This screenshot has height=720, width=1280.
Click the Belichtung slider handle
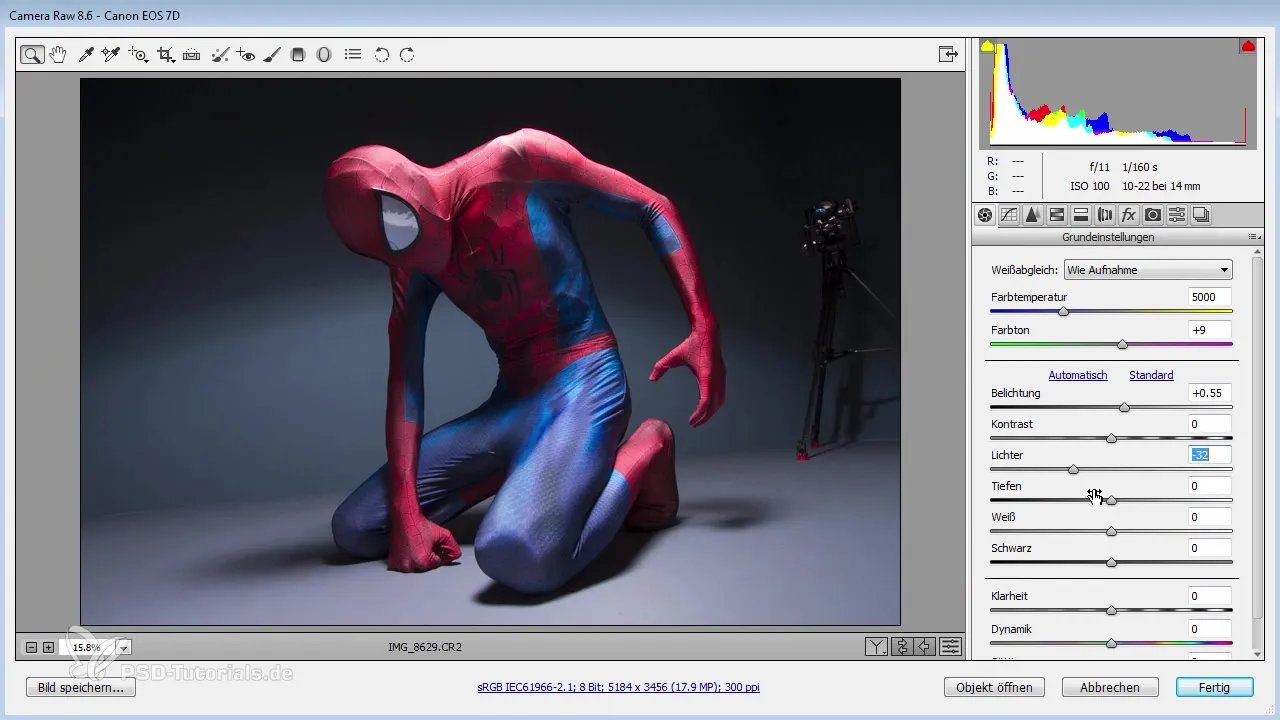1124,407
